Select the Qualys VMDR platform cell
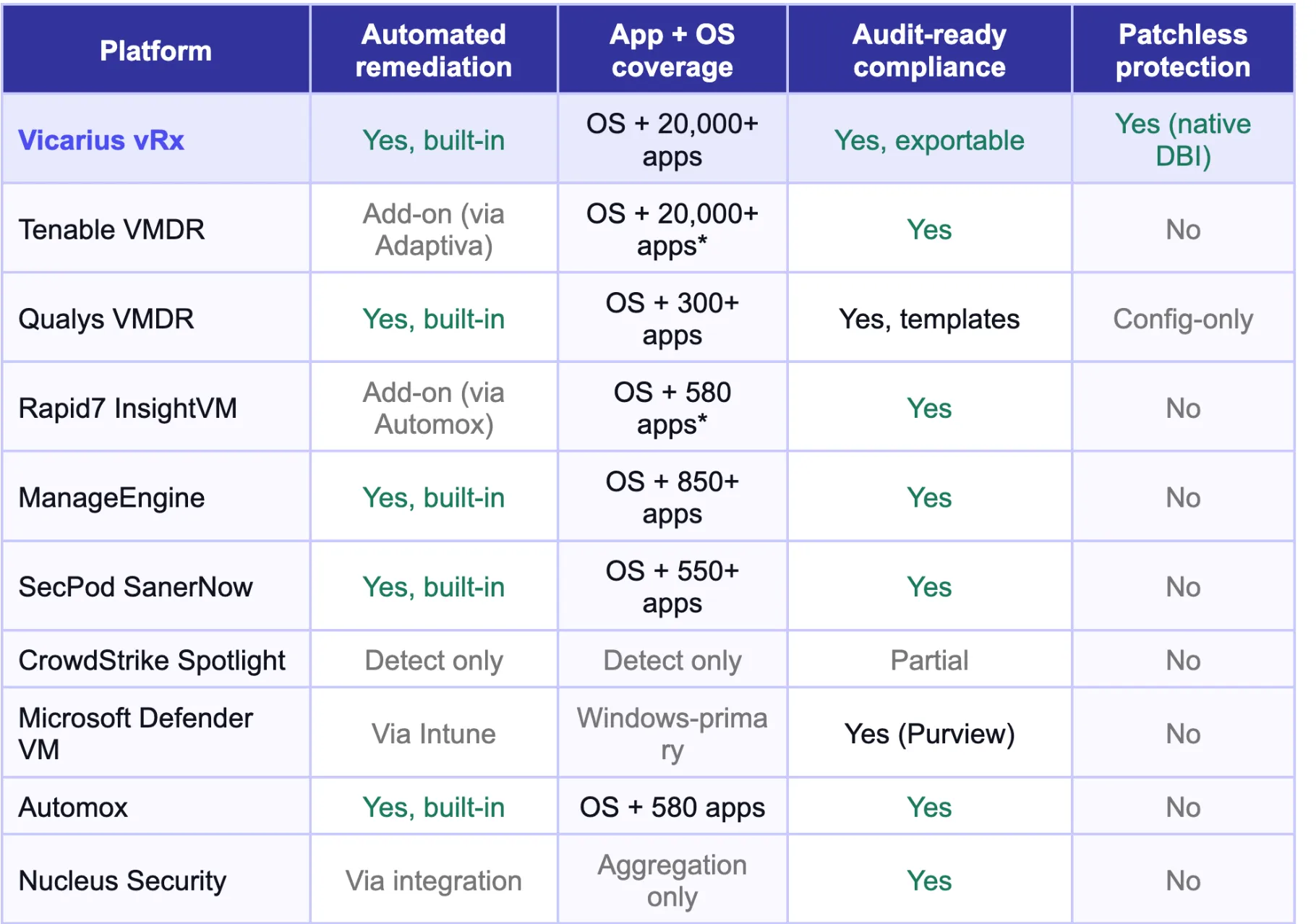1316x924 pixels. tap(106, 319)
